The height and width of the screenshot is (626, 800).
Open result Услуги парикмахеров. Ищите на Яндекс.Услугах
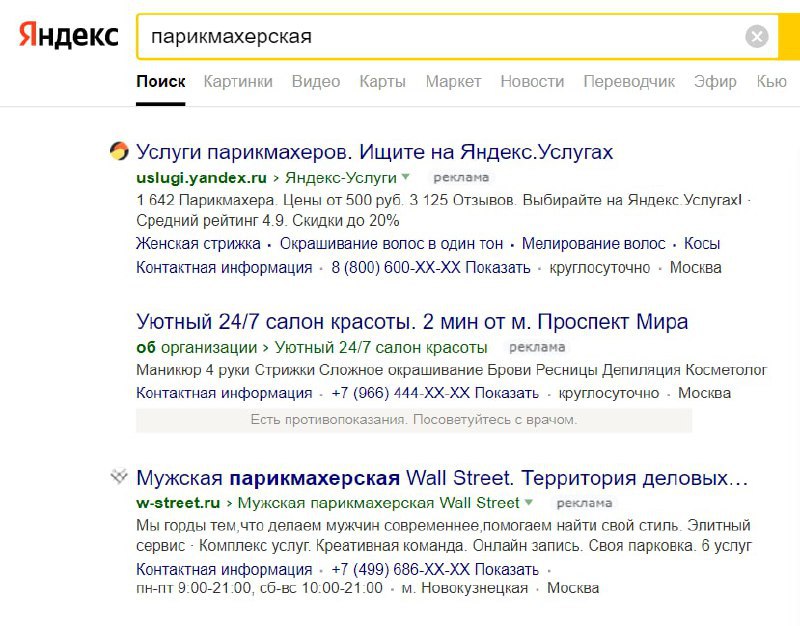click(x=374, y=152)
